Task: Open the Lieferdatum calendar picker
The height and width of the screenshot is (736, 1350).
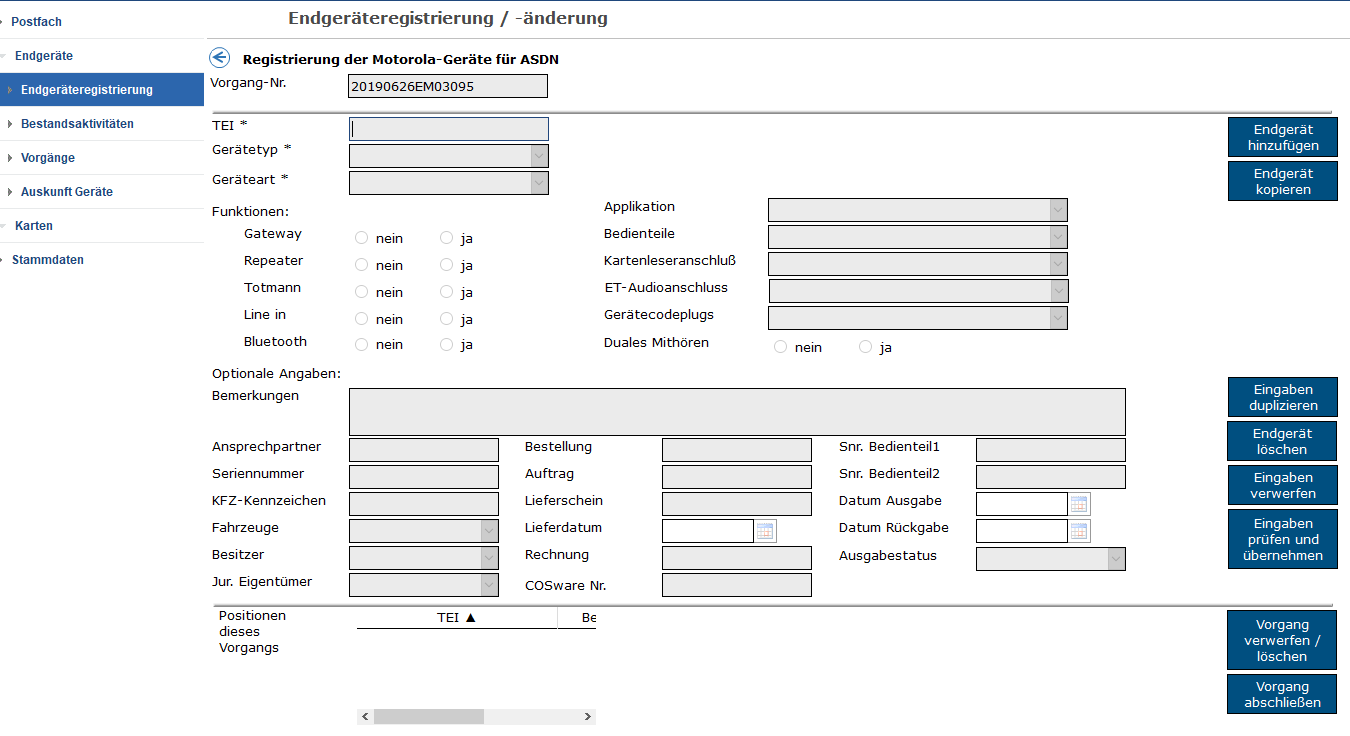Action: pos(765,531)
